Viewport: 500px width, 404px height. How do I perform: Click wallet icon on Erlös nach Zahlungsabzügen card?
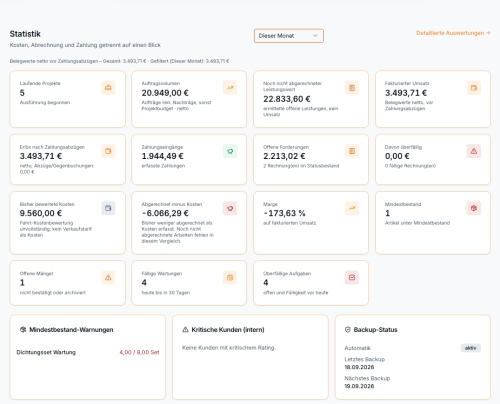(108, 151)
